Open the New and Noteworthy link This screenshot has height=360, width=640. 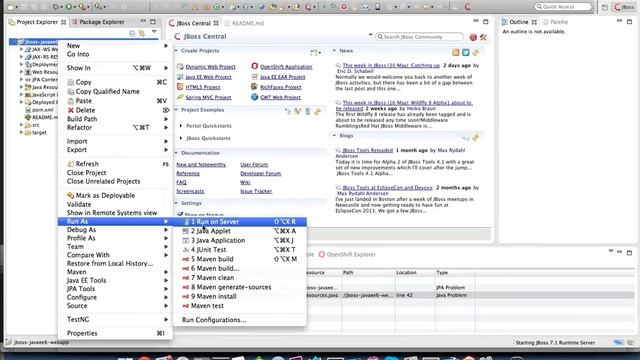(201, 164)
